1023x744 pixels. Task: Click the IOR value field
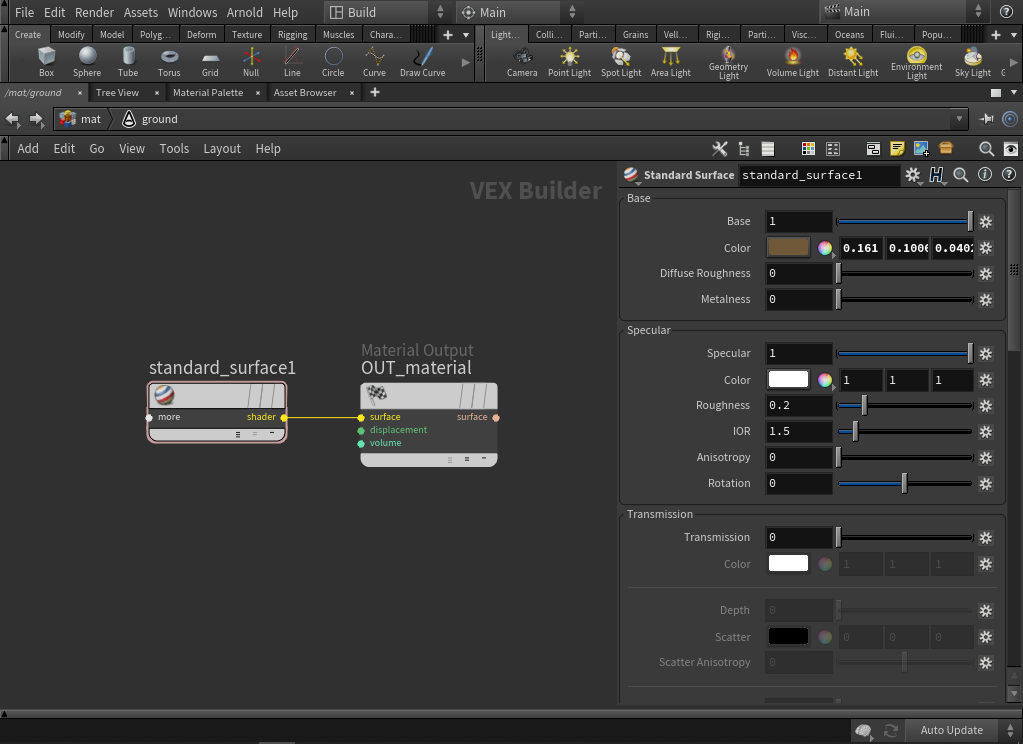pos(799,431)
